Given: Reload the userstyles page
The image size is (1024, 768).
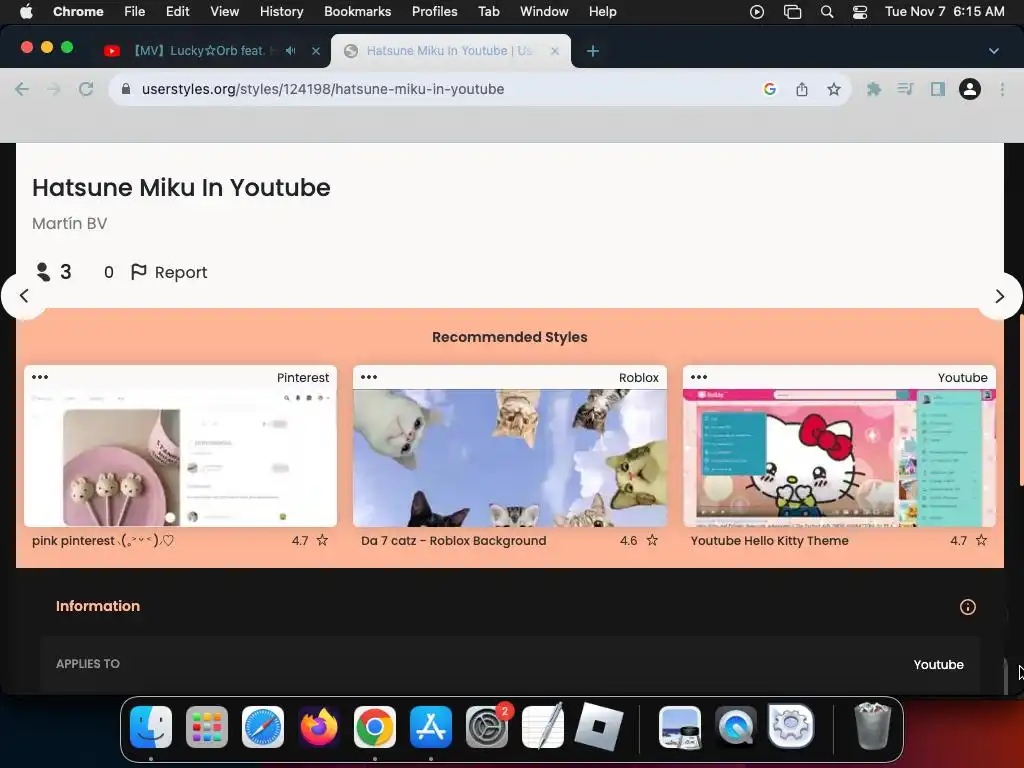Looking at the screenshot, I should [x=86, y=89].
